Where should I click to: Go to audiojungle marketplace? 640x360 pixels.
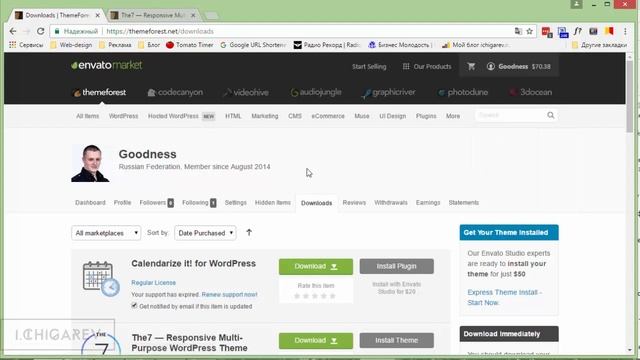click(316, 92)
